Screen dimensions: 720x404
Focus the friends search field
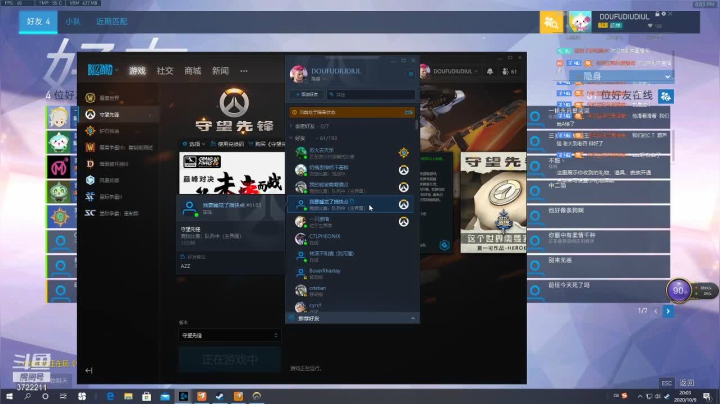(371, 94)
